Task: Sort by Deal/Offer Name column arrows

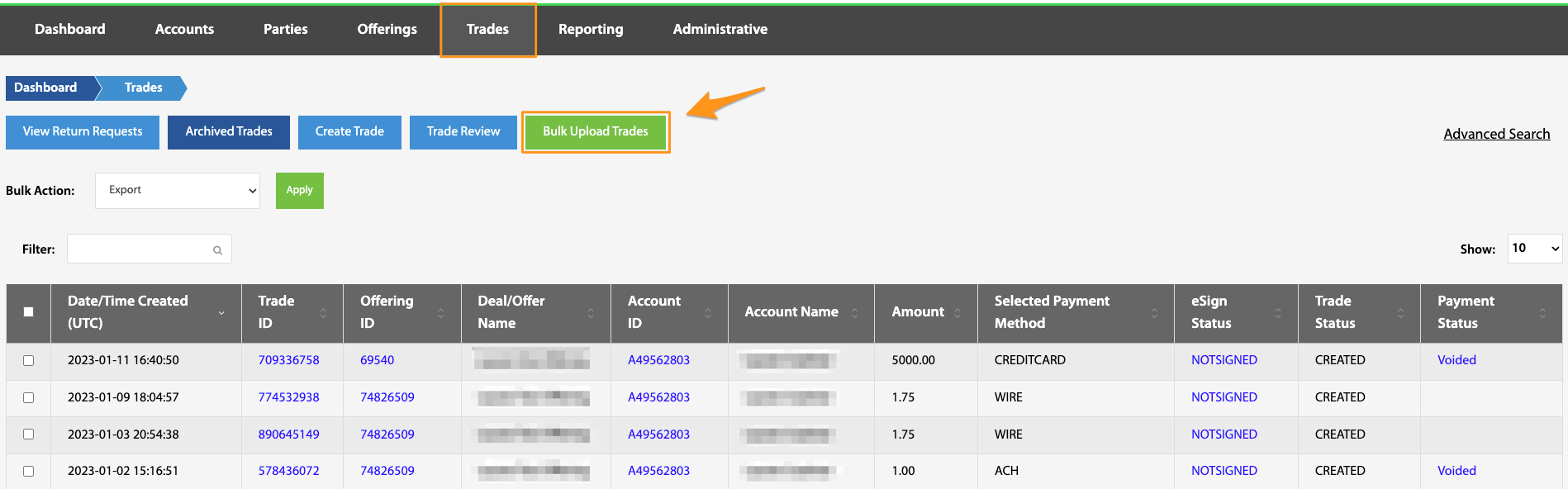Action: (591, 313)
